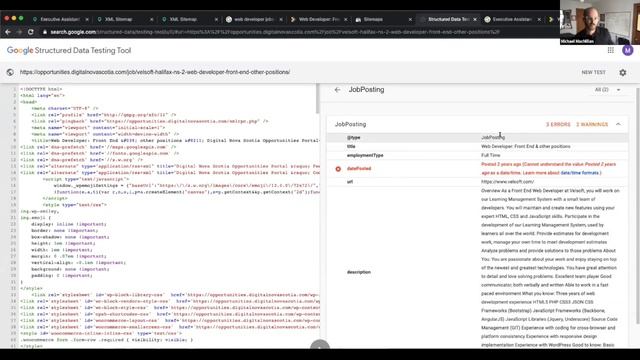640x360 pixels.
Task: Click the JobPosting panel heading
Action: (x=366, y=90)
